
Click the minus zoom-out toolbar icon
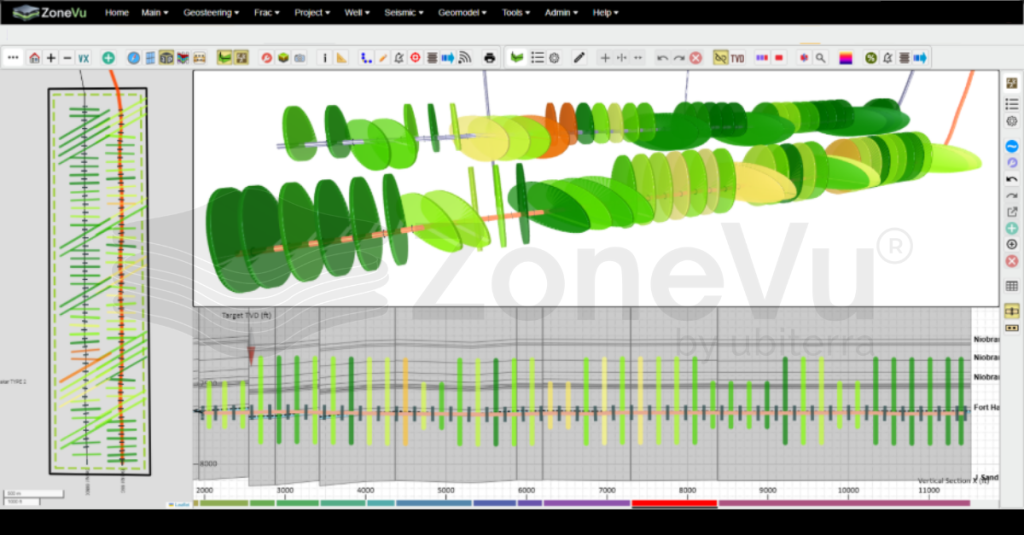(67, 58)
